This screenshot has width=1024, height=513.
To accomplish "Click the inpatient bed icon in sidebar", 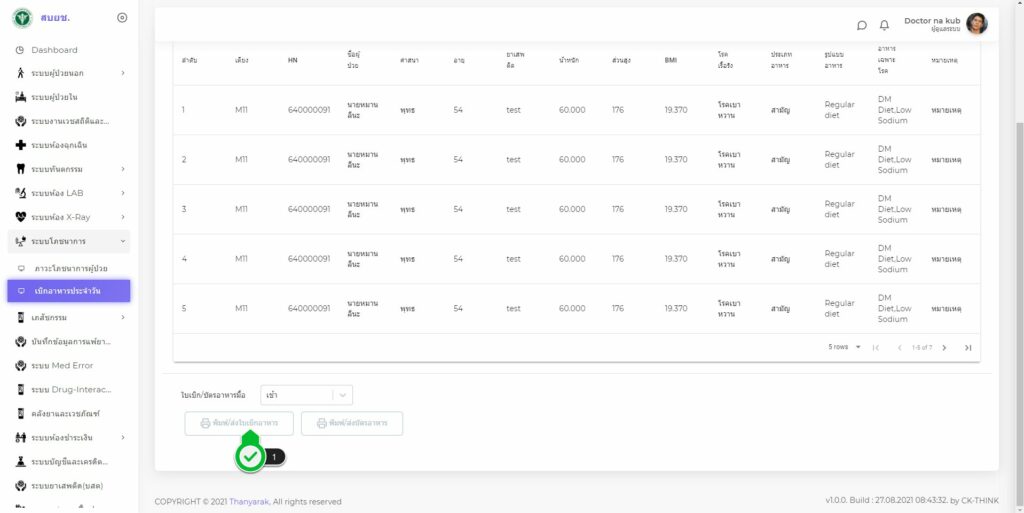I will point(20,97).
